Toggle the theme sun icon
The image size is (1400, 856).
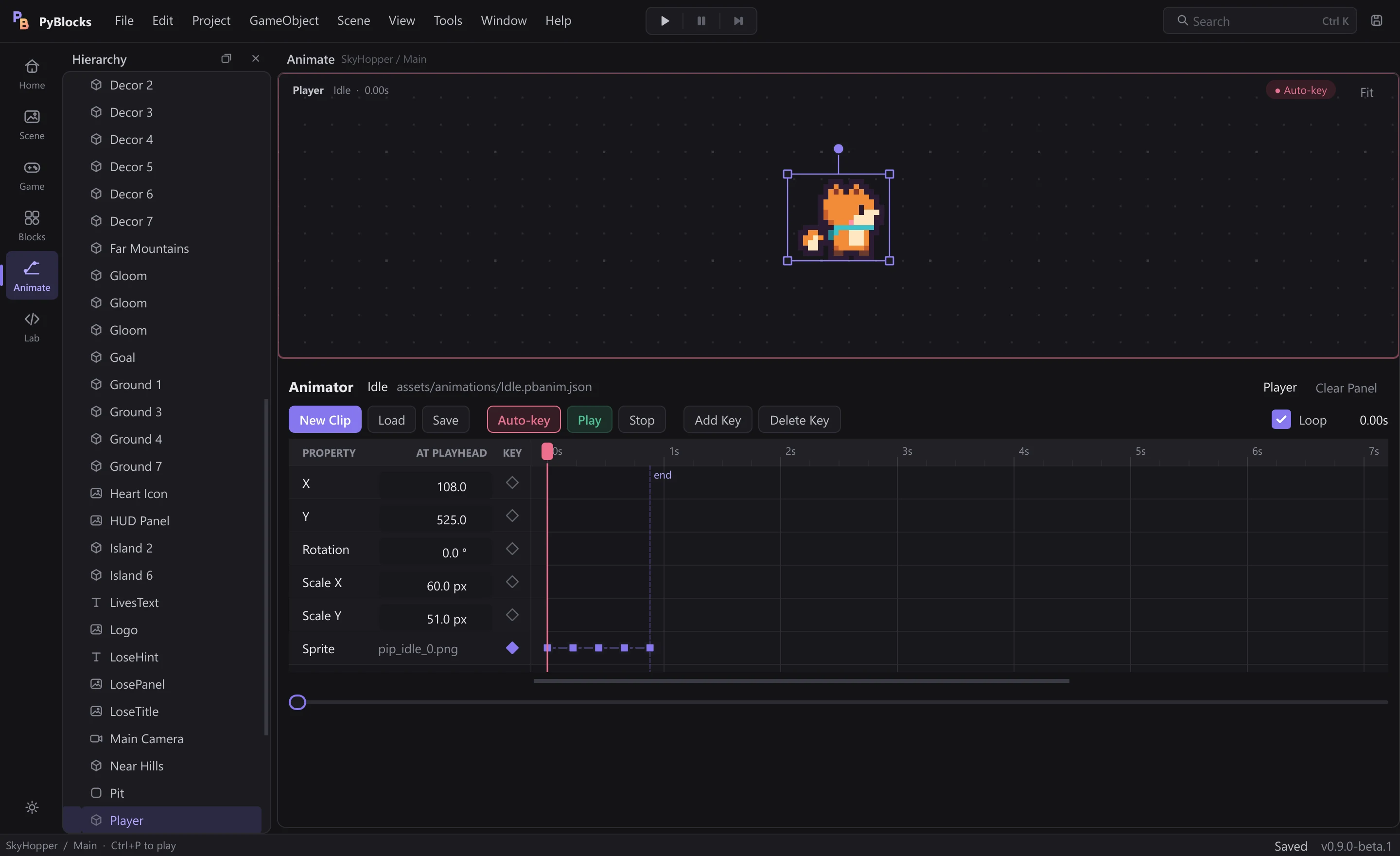(x=32, y=807)
